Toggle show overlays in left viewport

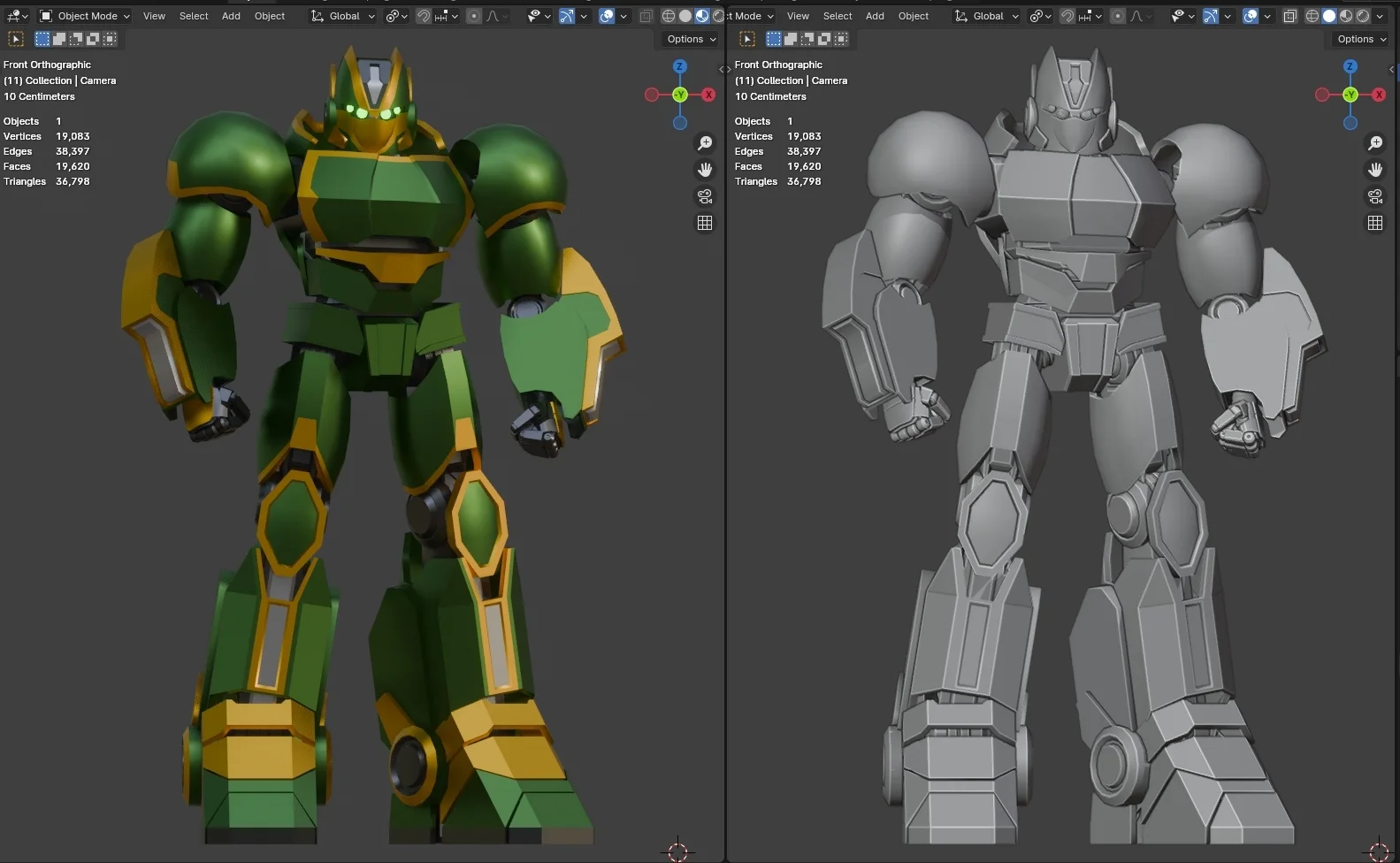[607, 16]
